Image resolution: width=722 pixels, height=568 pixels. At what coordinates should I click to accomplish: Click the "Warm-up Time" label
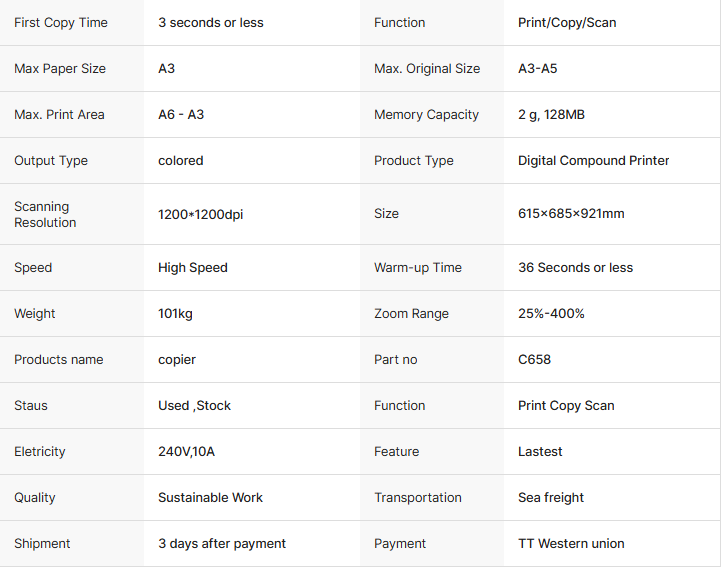click(x=418, y=268)
